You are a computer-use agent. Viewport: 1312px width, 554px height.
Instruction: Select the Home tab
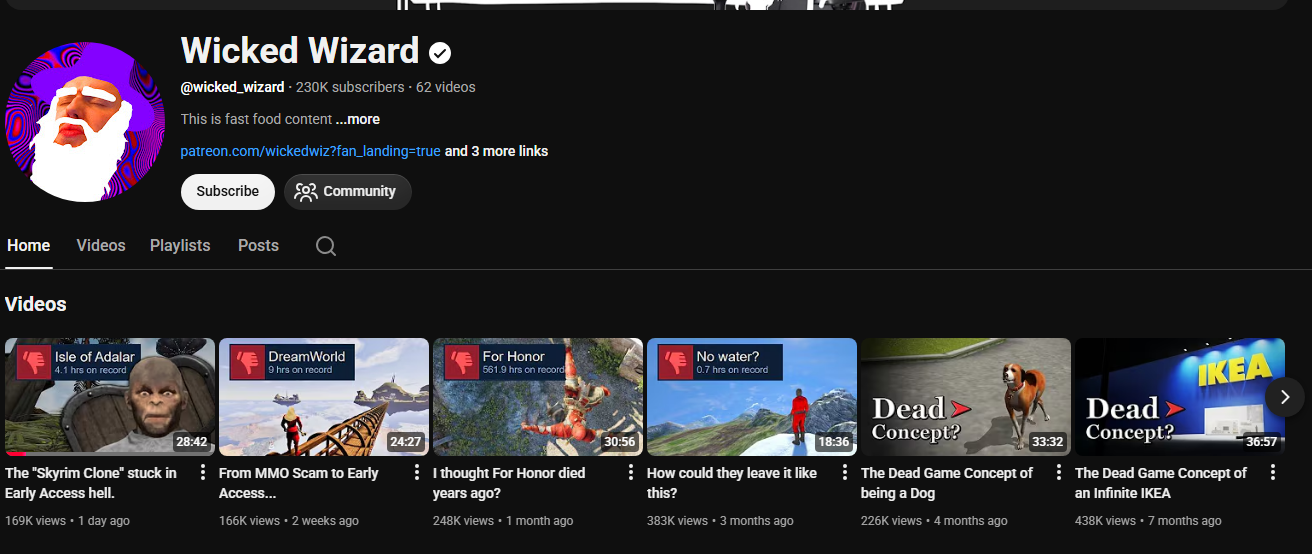click(28, 245)
